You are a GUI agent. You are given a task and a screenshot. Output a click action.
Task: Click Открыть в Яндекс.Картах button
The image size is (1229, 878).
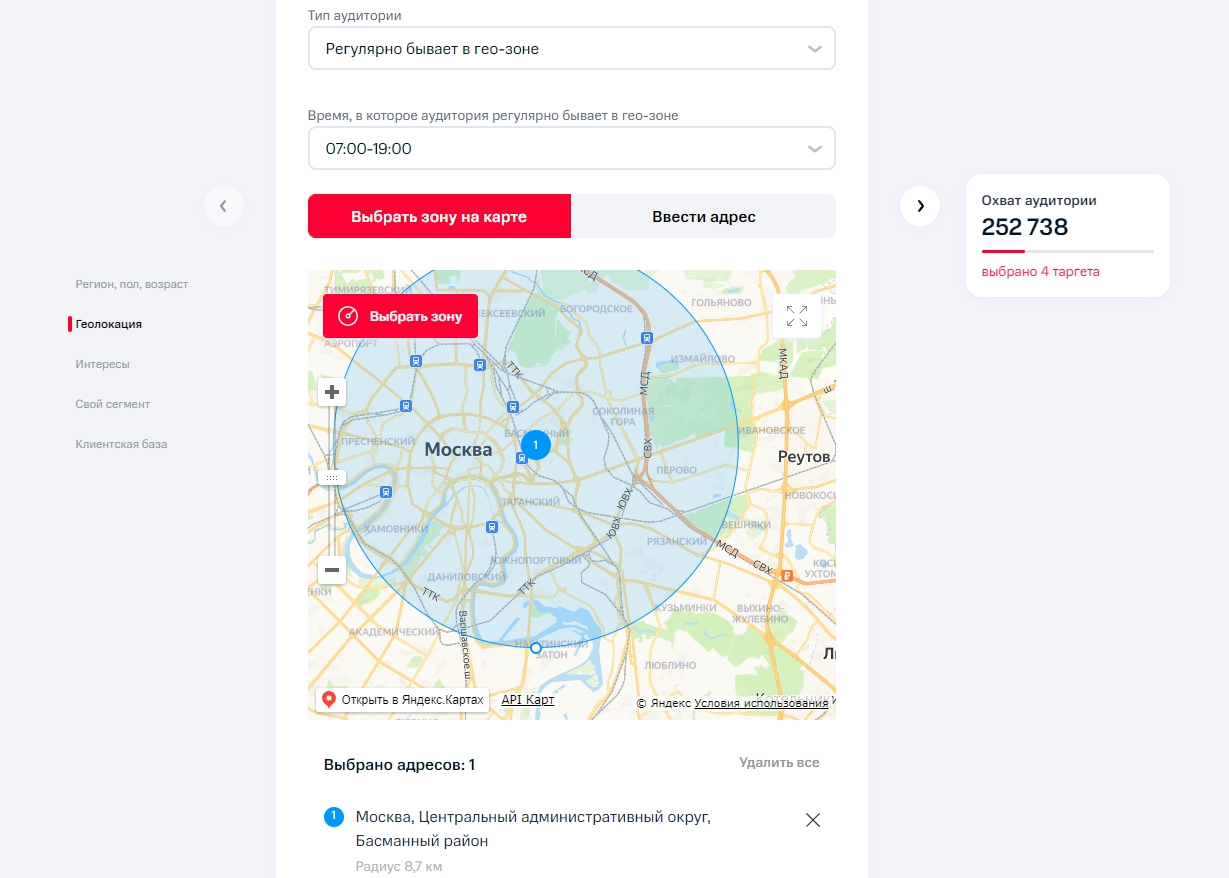tap(402, 700)
